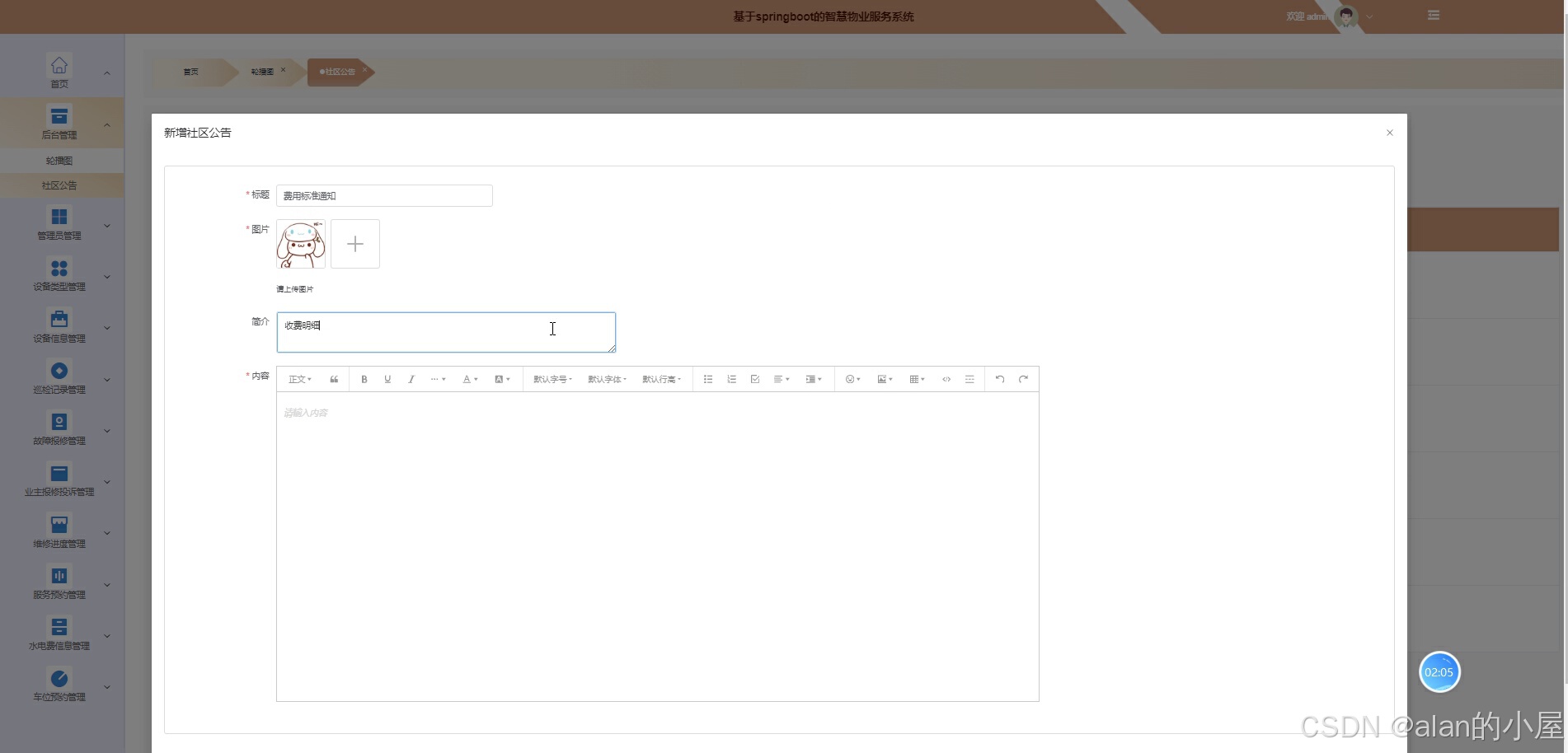This screenshot has width=1568, height=753.
Task: Switch to the 轮播图 breadcrumb tab
Action: pos(262,72)
